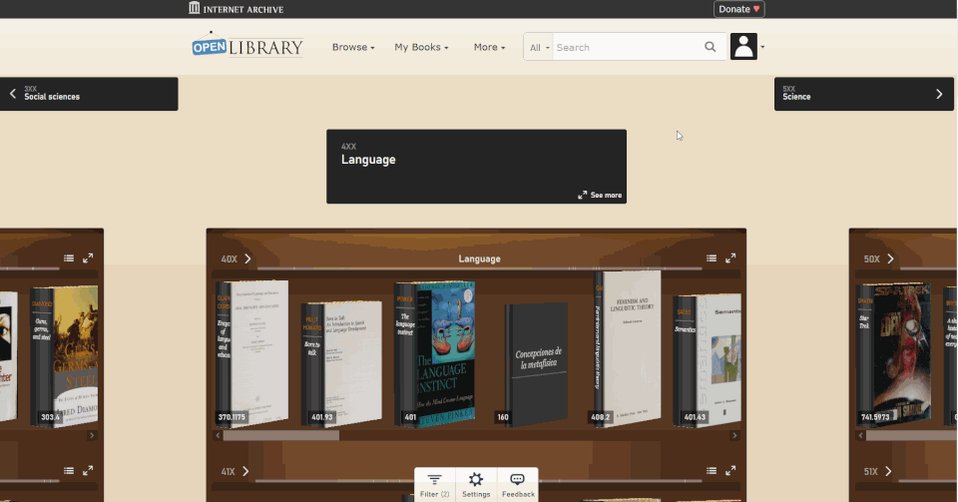The width and height of the screenshot is (958, 502).
Task: Switch the left bookcase's top shelf to list view
Action: tap(69, 258)
